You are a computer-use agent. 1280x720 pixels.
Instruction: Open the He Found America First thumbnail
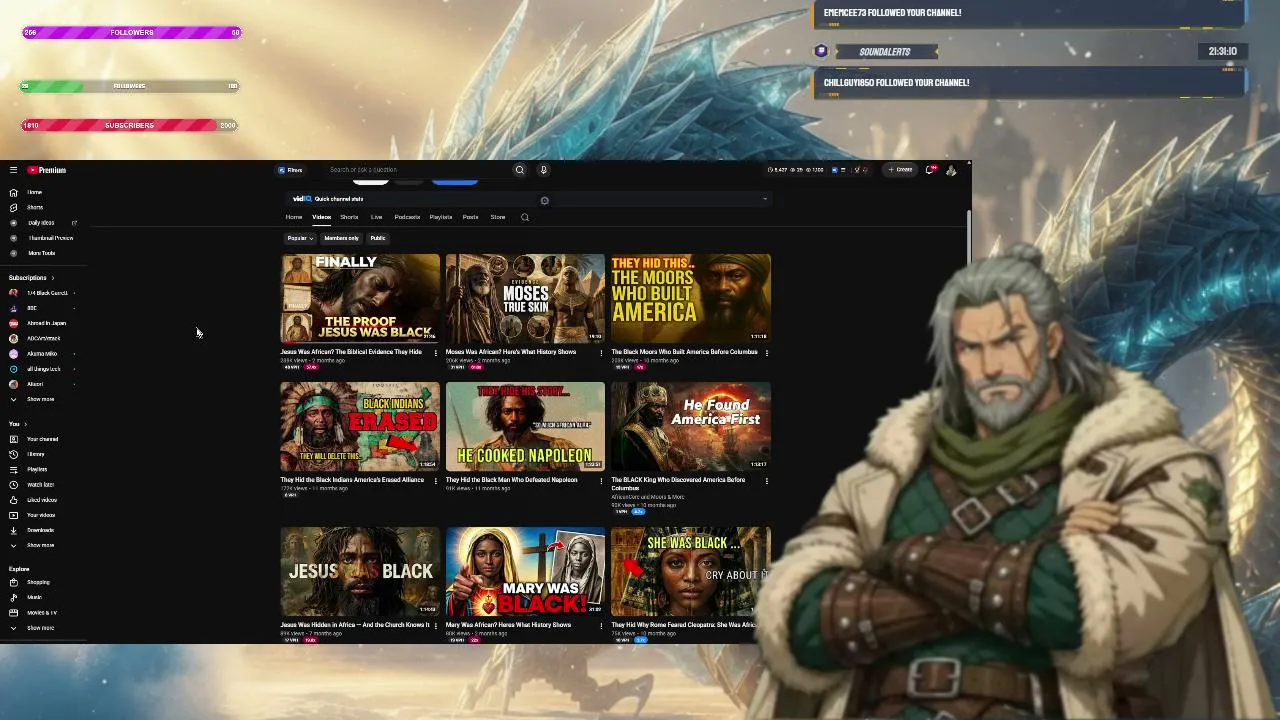691,426
